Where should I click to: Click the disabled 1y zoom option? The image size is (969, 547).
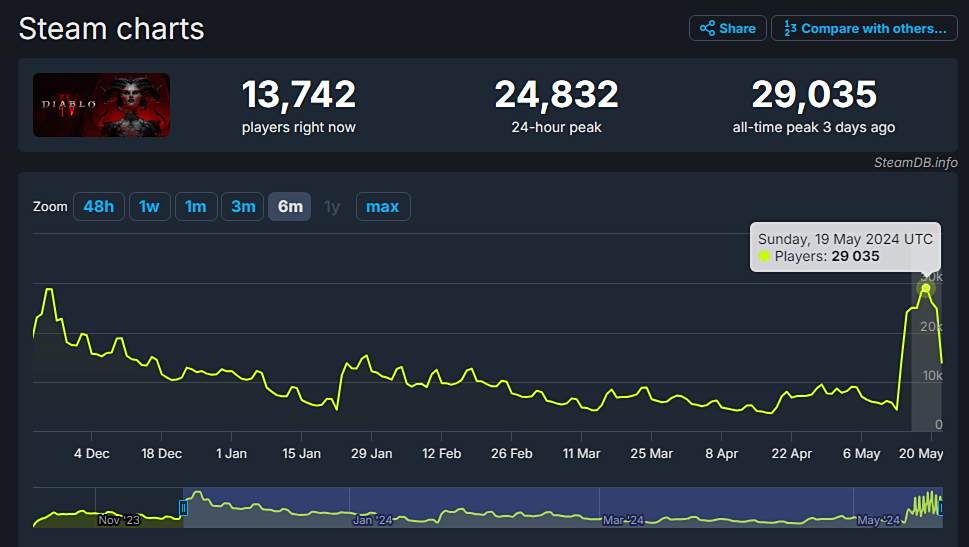point(332,207)
